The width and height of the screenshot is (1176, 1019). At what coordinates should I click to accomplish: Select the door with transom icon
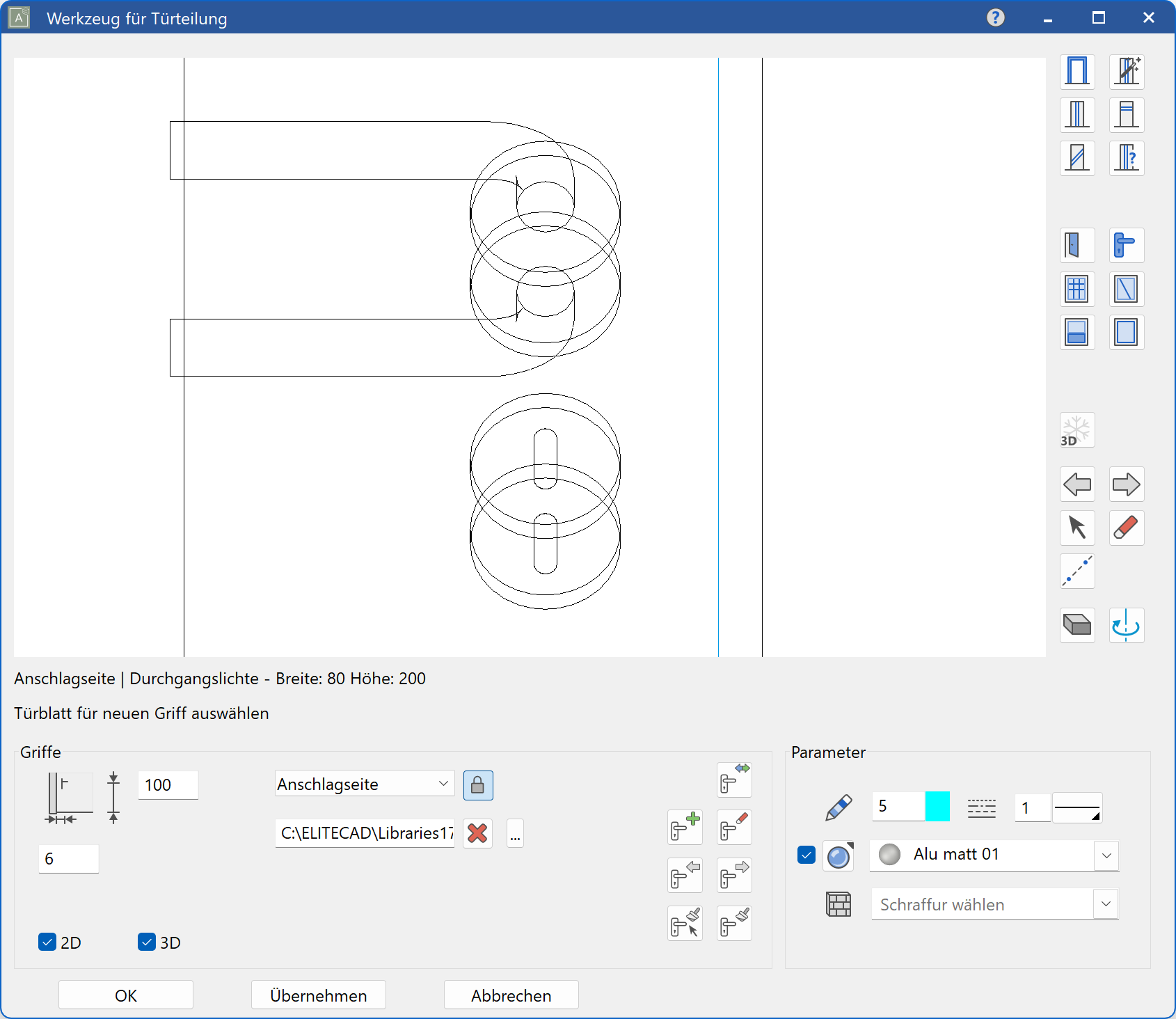click(x=1127, y=115)
